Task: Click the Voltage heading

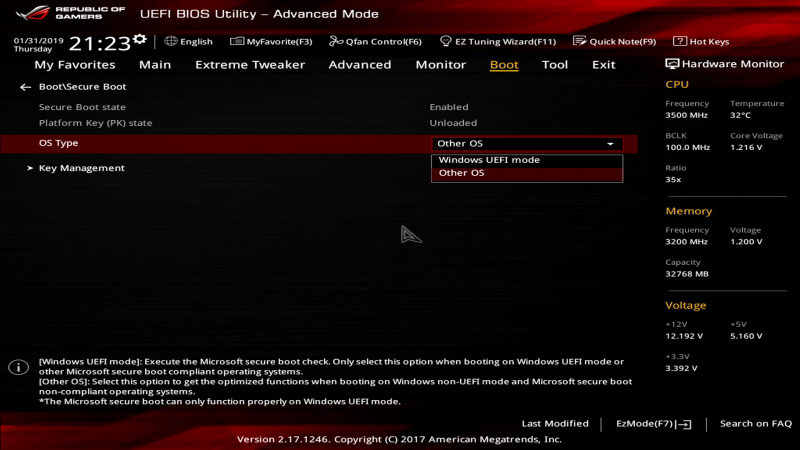Action: (x=686, y=306)
